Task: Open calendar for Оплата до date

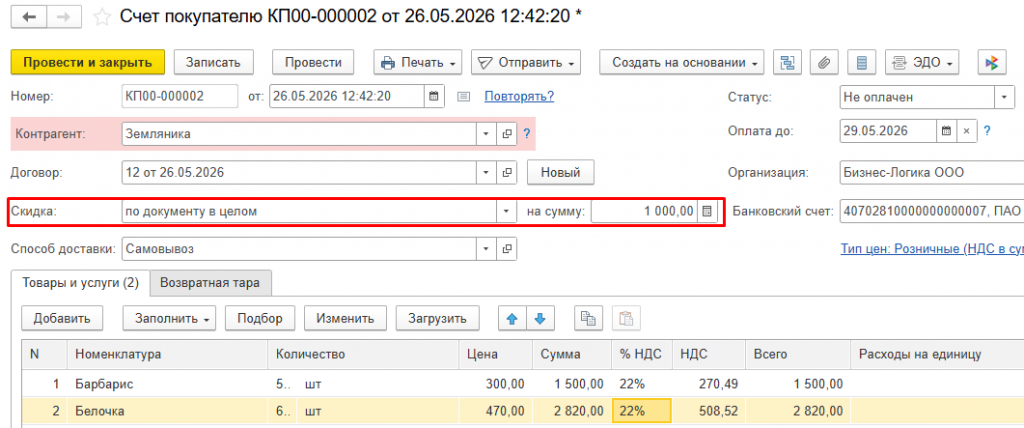Action: (x=946, y=131)
